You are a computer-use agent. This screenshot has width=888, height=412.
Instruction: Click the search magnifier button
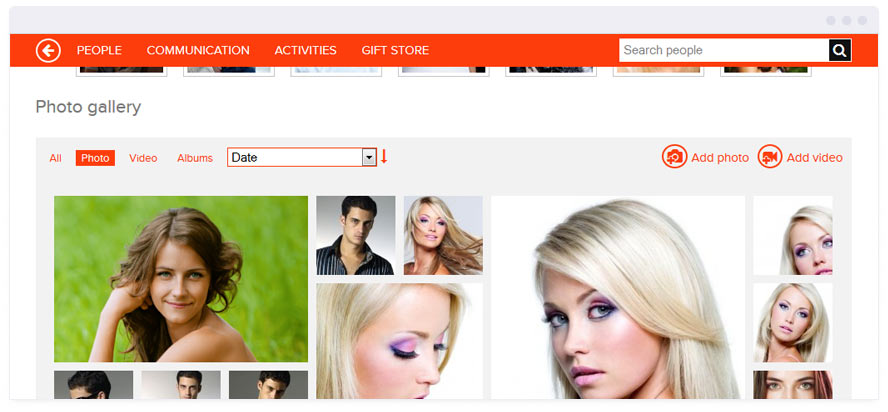pyautogui.click(x=840, y=50)
